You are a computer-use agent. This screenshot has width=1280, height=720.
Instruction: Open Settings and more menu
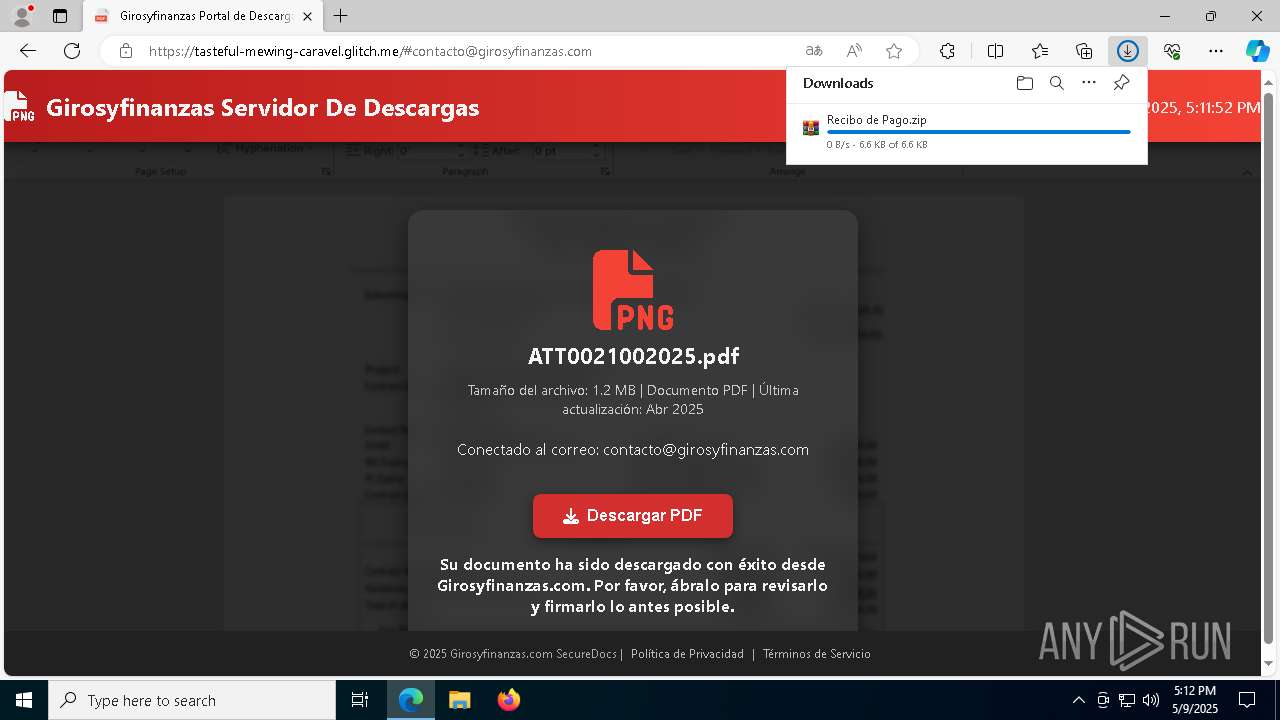[x=1216, y=51]
